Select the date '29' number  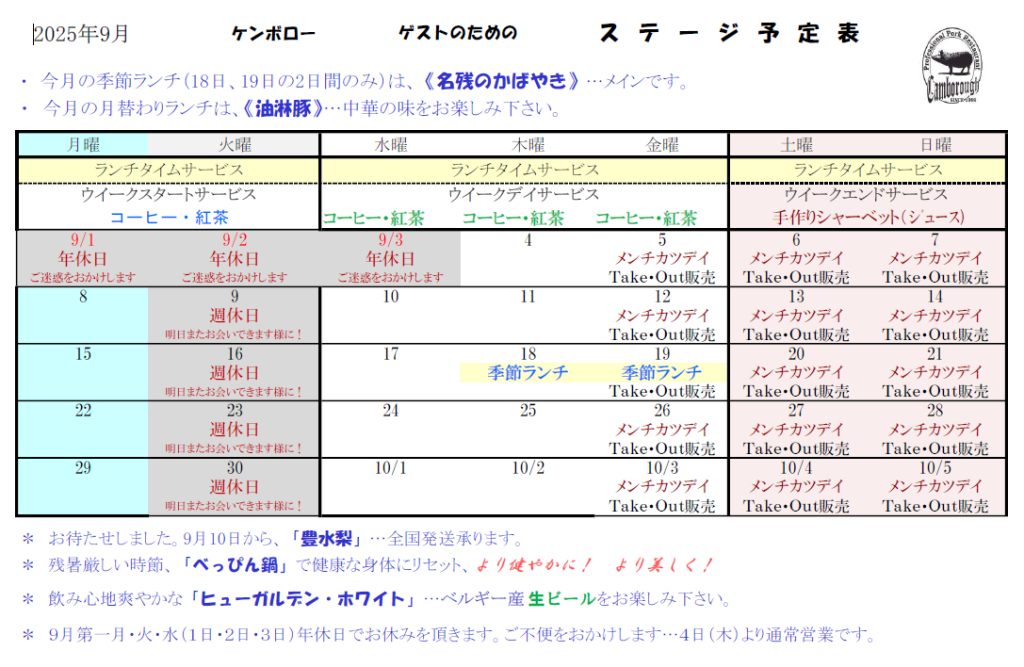coord(83,468)
